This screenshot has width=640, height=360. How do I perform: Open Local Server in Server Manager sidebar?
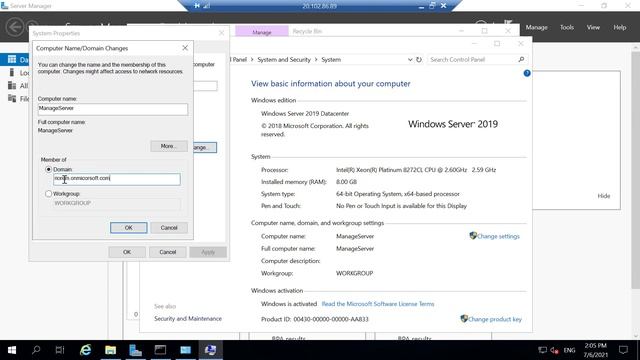click(19, 73)
